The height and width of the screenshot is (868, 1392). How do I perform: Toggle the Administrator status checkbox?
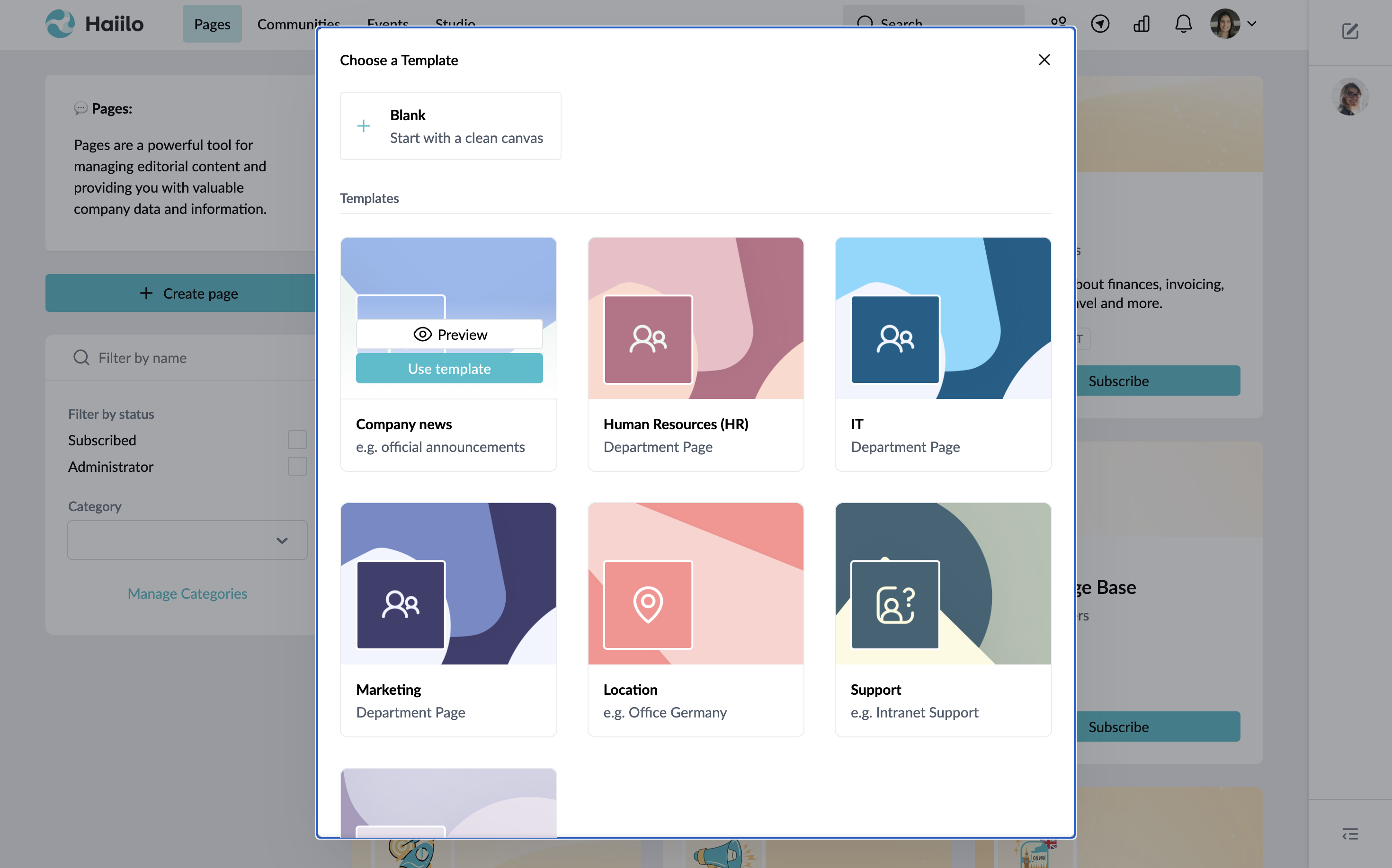(x=297, y=466)
